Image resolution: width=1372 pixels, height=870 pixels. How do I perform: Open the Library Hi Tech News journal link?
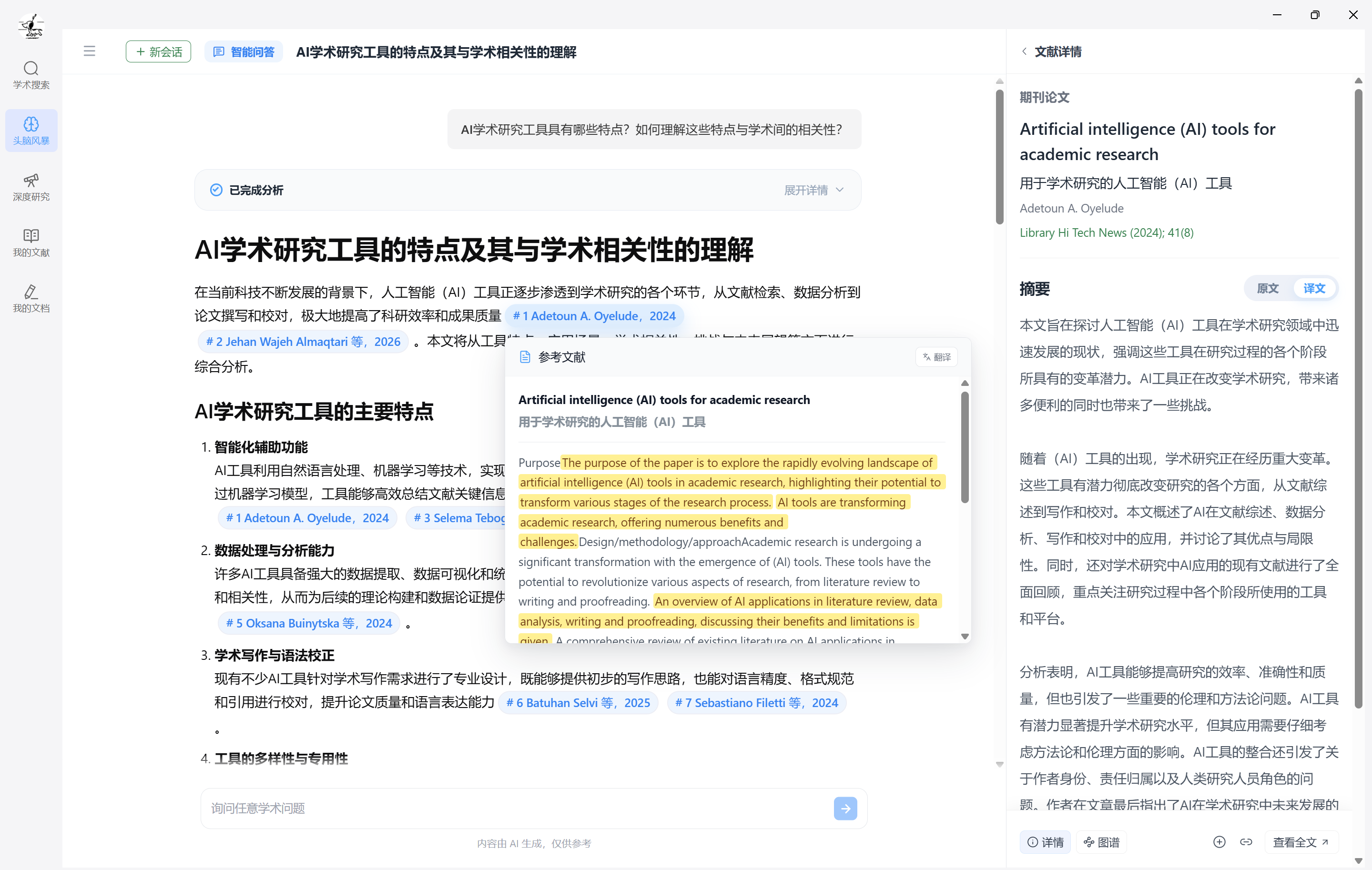click(x=1106, y=233)
